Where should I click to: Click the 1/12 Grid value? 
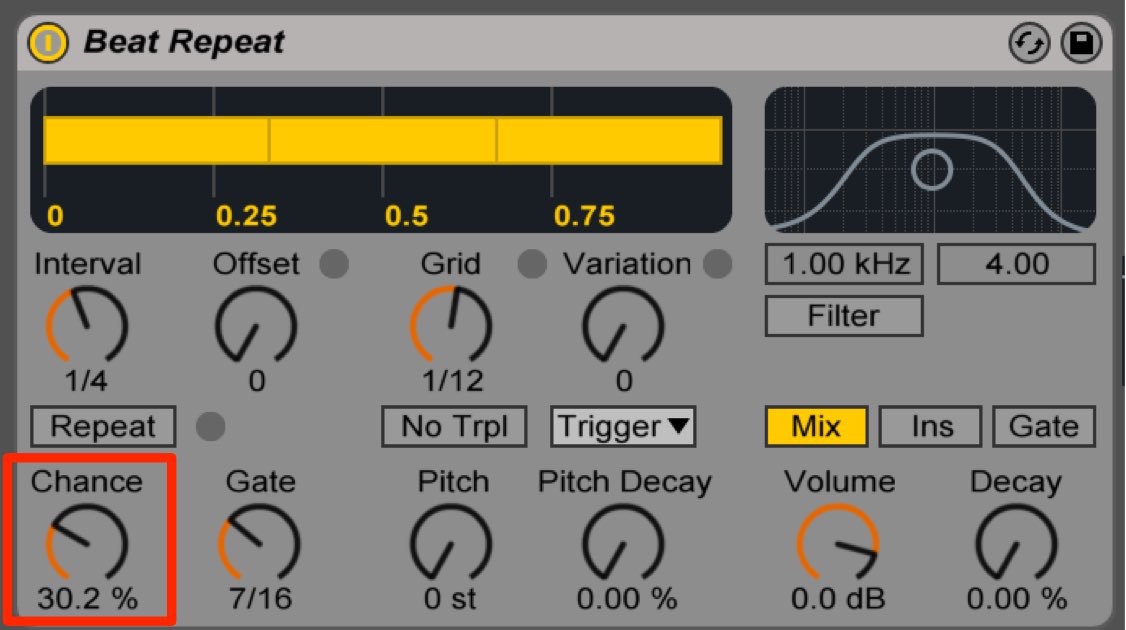click(x=452, y=380)
